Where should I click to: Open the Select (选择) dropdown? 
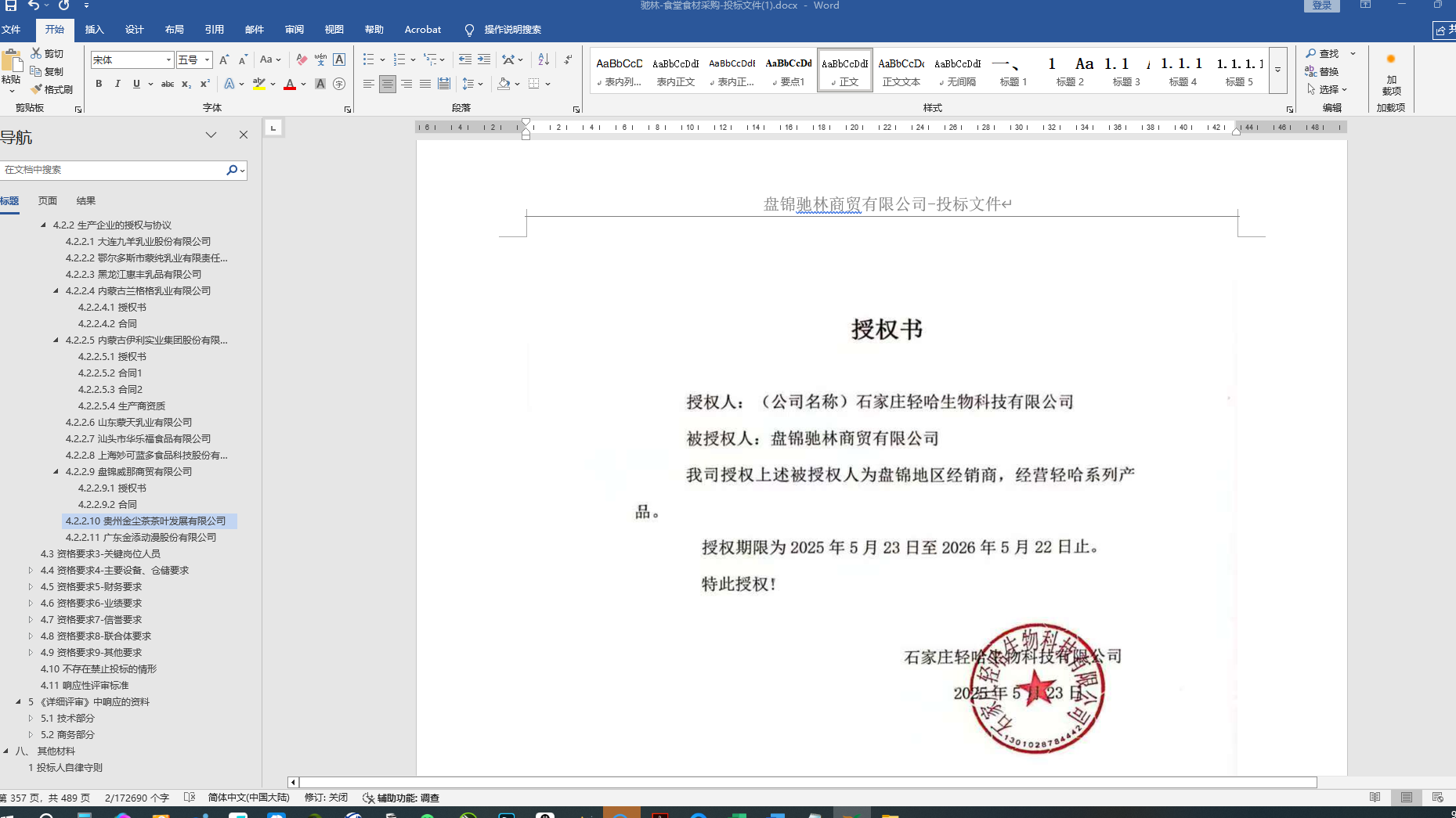pyautogui.click(x=1327, y=89)
